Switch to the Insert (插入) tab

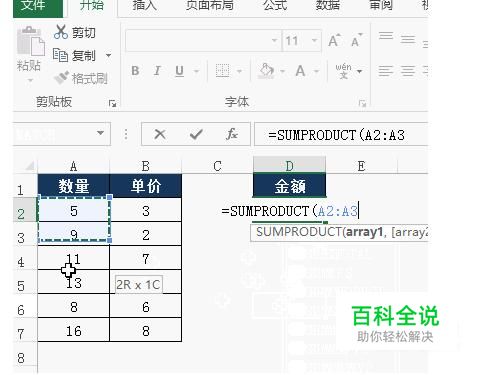145,7
